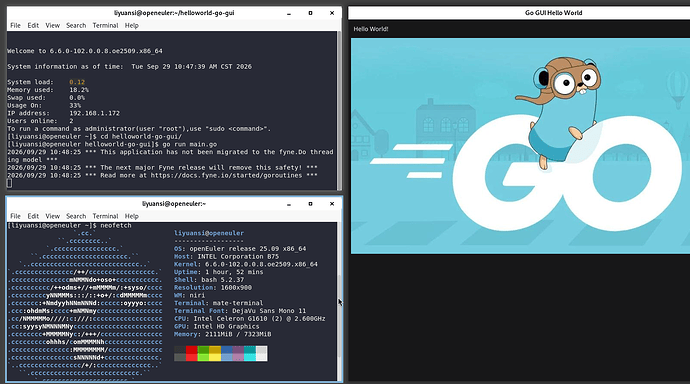The width and height of the screenshot is (690, 384).
Task: Click the terminal cursor block in top terminal
Action: 9,183
